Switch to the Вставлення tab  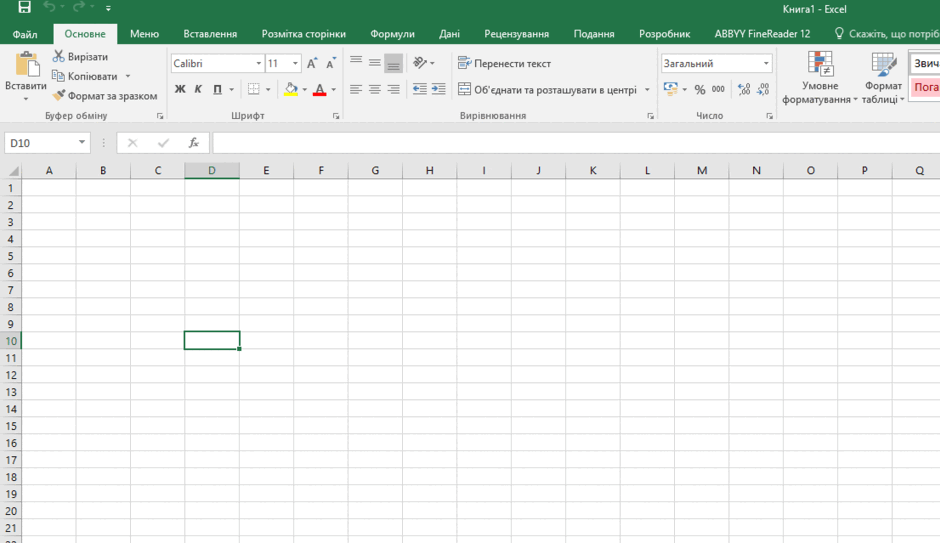[x=210, y=34]
